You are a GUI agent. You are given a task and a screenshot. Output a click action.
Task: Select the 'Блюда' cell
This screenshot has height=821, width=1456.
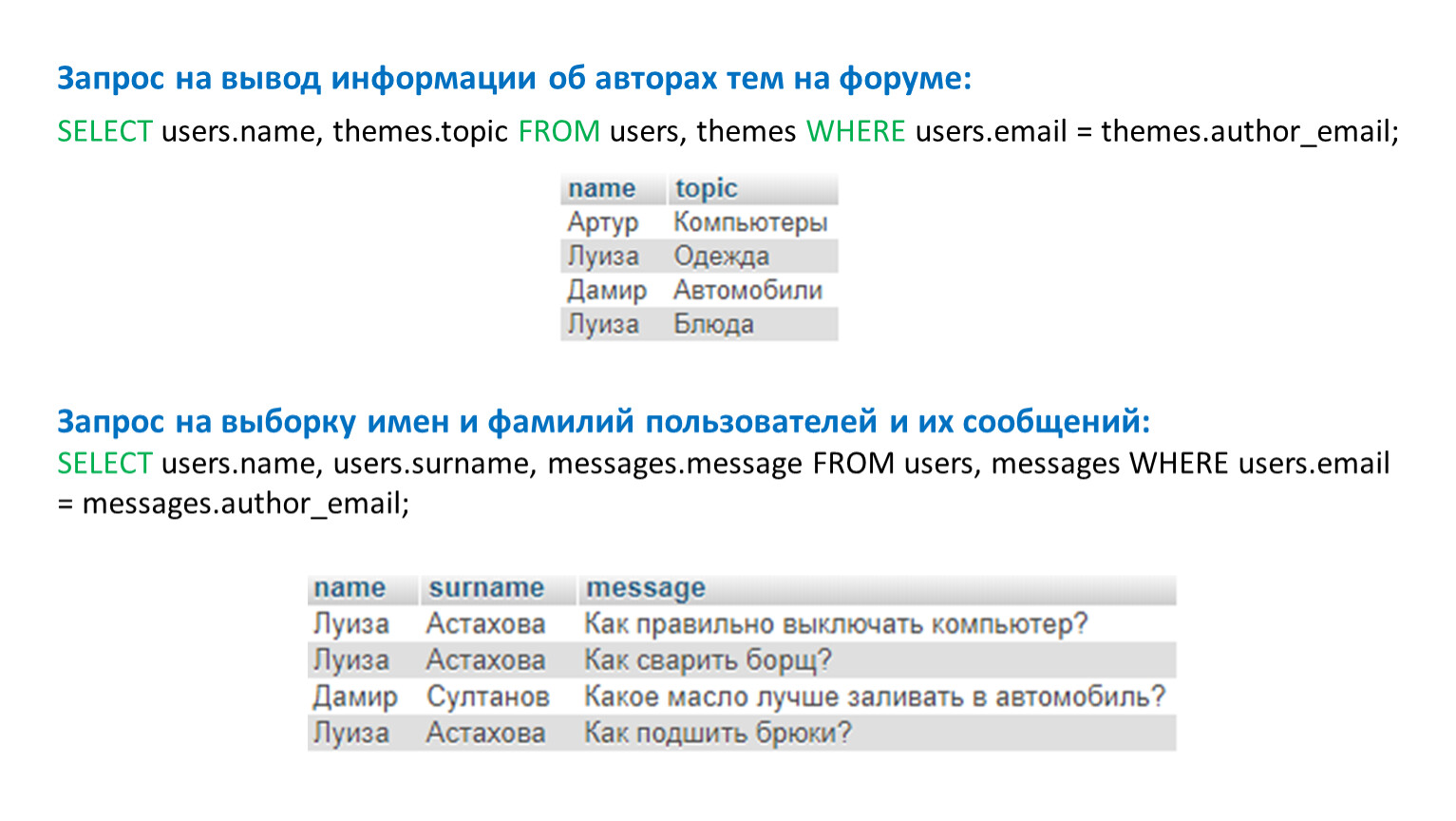coord(713,324)
